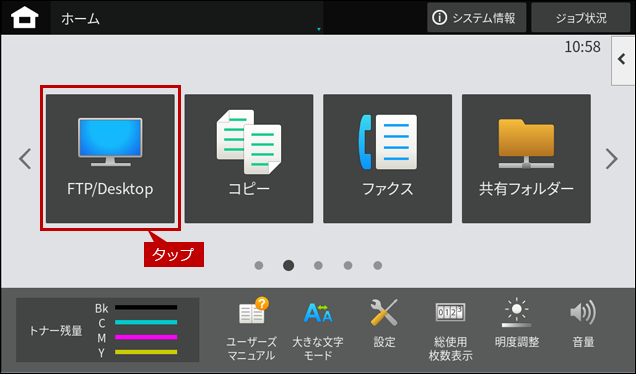Select the first page indicator dot

(259, 265)
